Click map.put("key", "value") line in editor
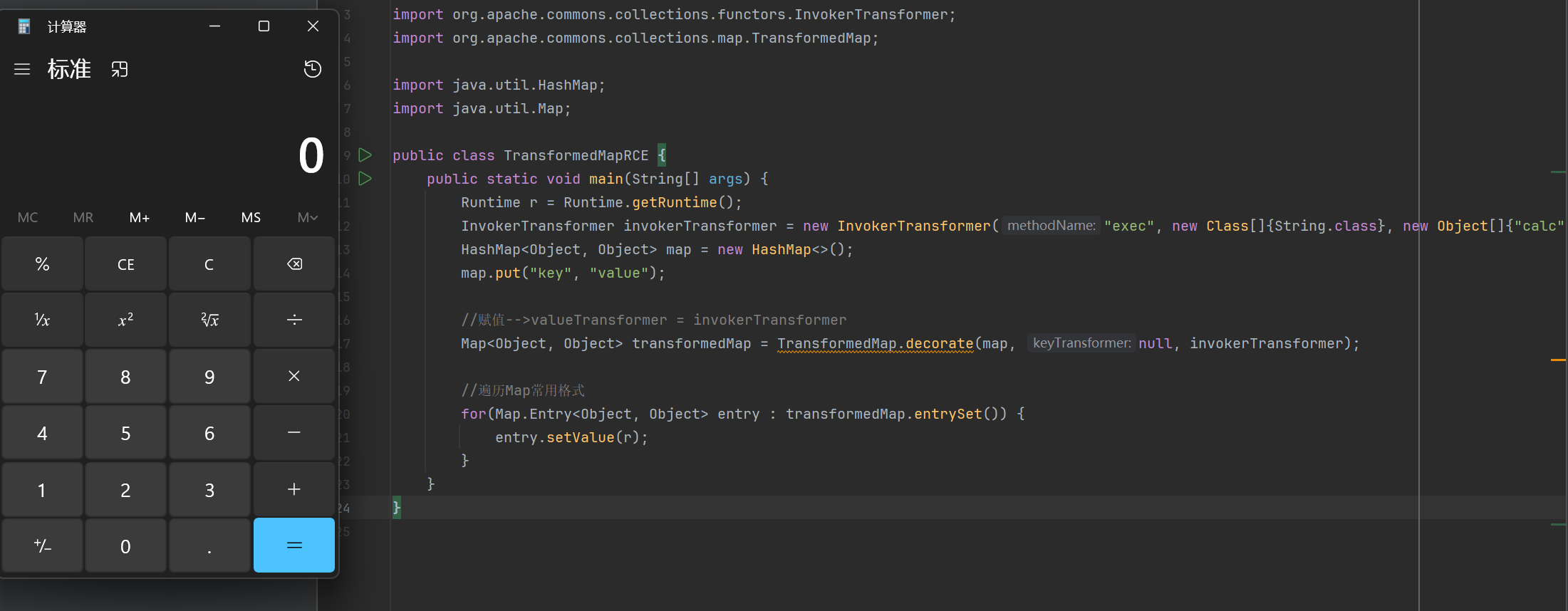Screen dimensions: 1568x611 563,273
